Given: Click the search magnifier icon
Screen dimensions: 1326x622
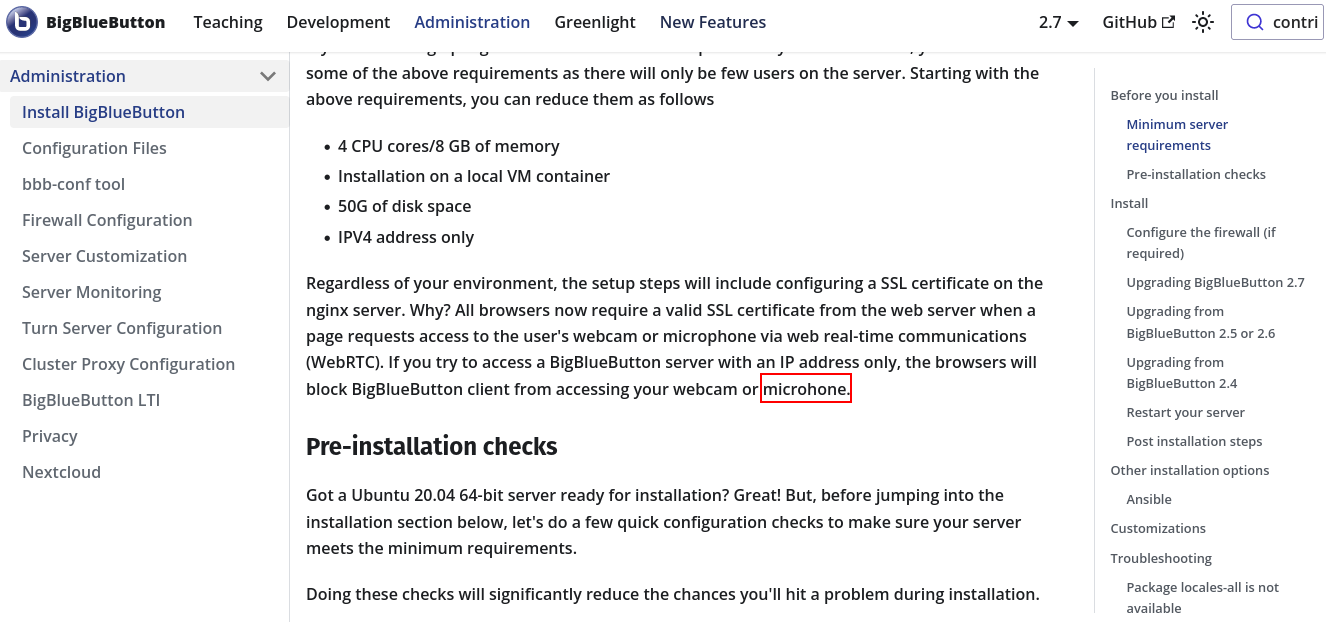Looking at the screenshot, I should point(1255,22).
